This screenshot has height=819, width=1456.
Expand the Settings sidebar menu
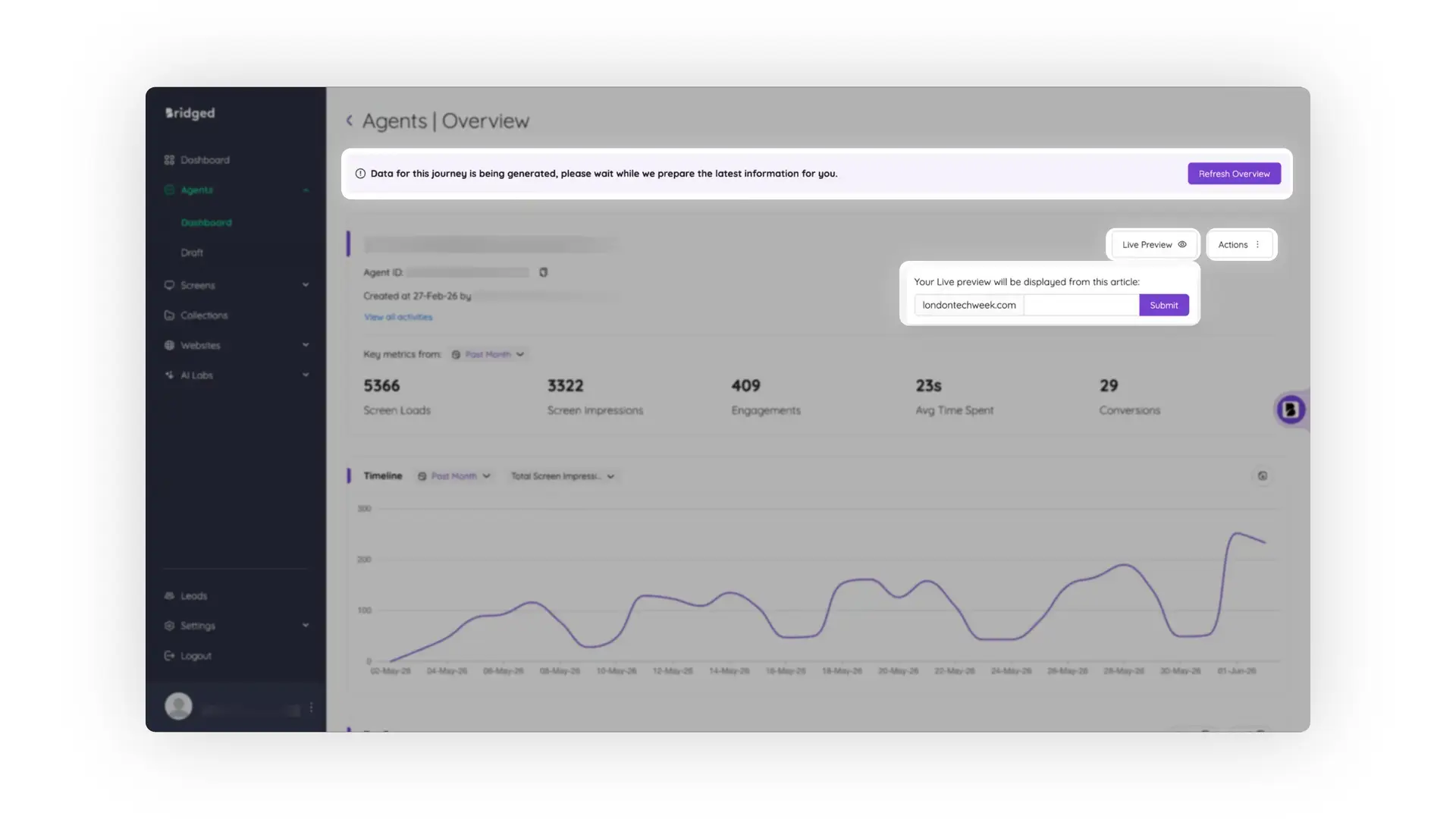306,626
